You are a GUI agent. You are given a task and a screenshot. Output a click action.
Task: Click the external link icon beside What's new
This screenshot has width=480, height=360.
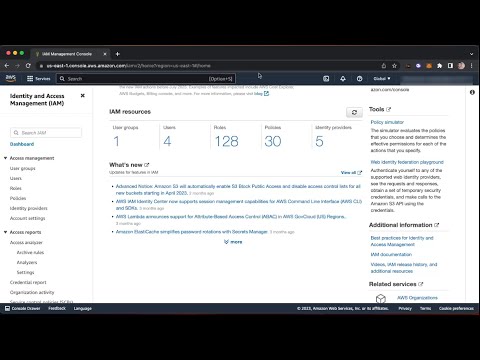point(147,165)
